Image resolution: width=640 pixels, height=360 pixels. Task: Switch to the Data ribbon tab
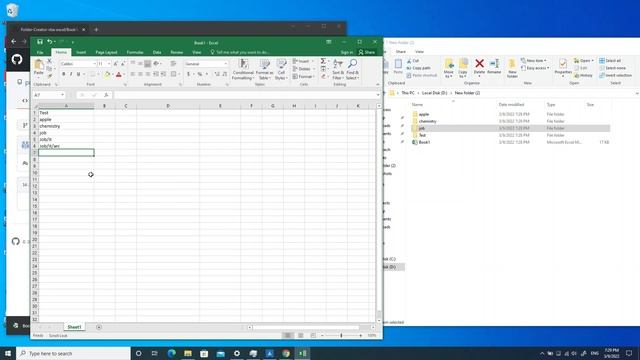click(x=157, y=52)
